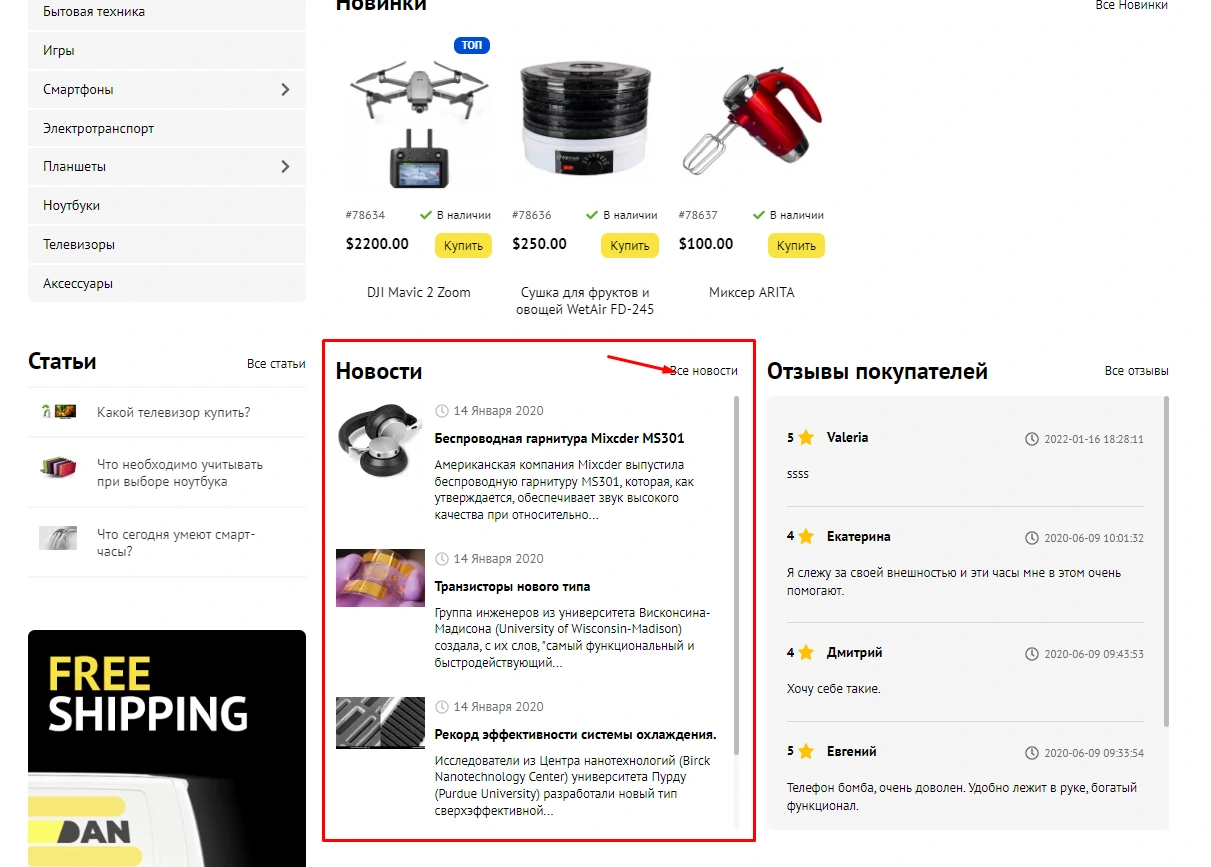The image size is (1211, 867).
Task: Open the Телевизоры category
Action: tap(167, 244)
